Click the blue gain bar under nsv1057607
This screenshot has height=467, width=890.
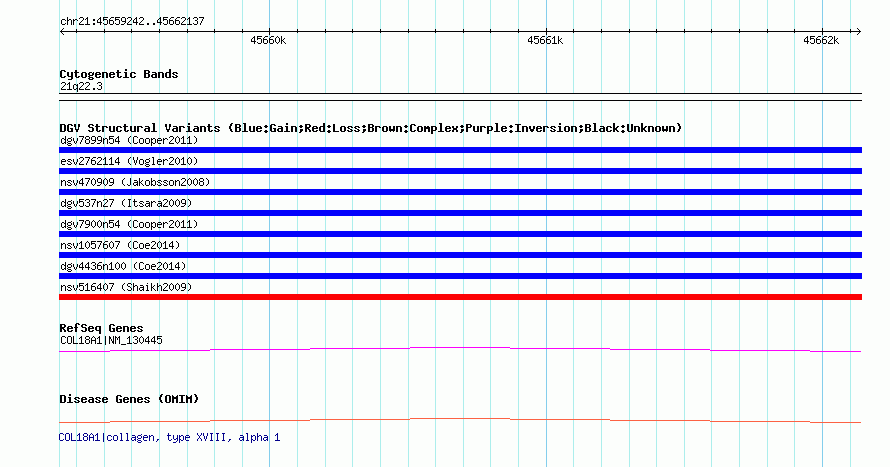coord(460,255)
